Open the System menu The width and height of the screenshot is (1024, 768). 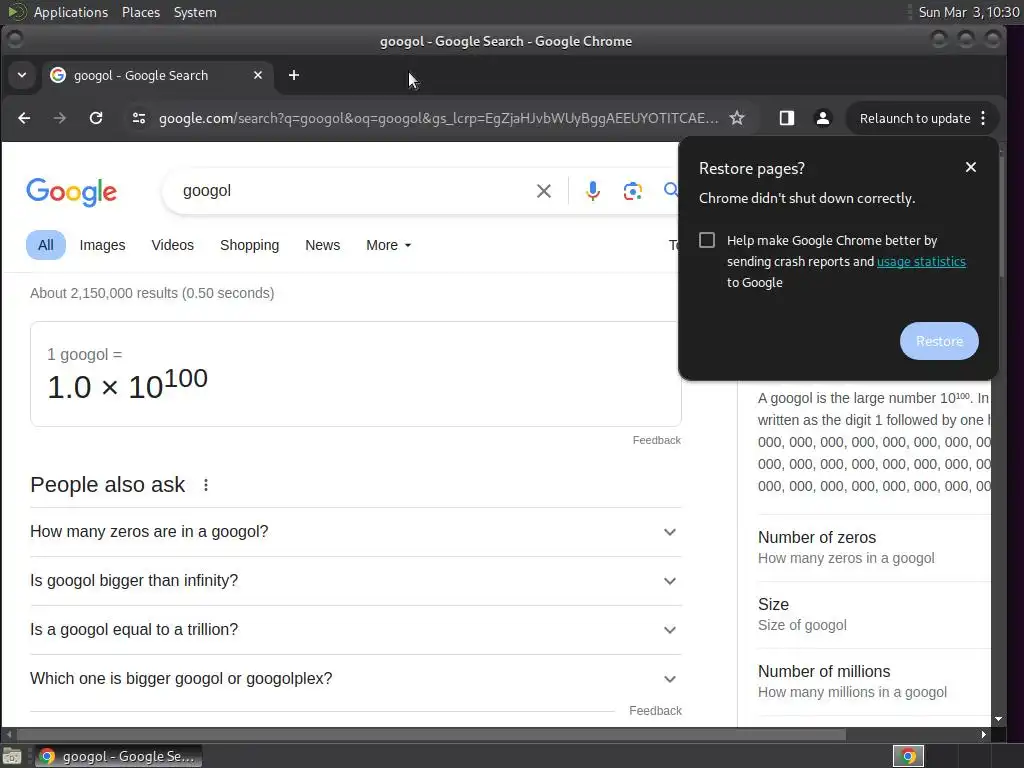(x=195, y=12)
